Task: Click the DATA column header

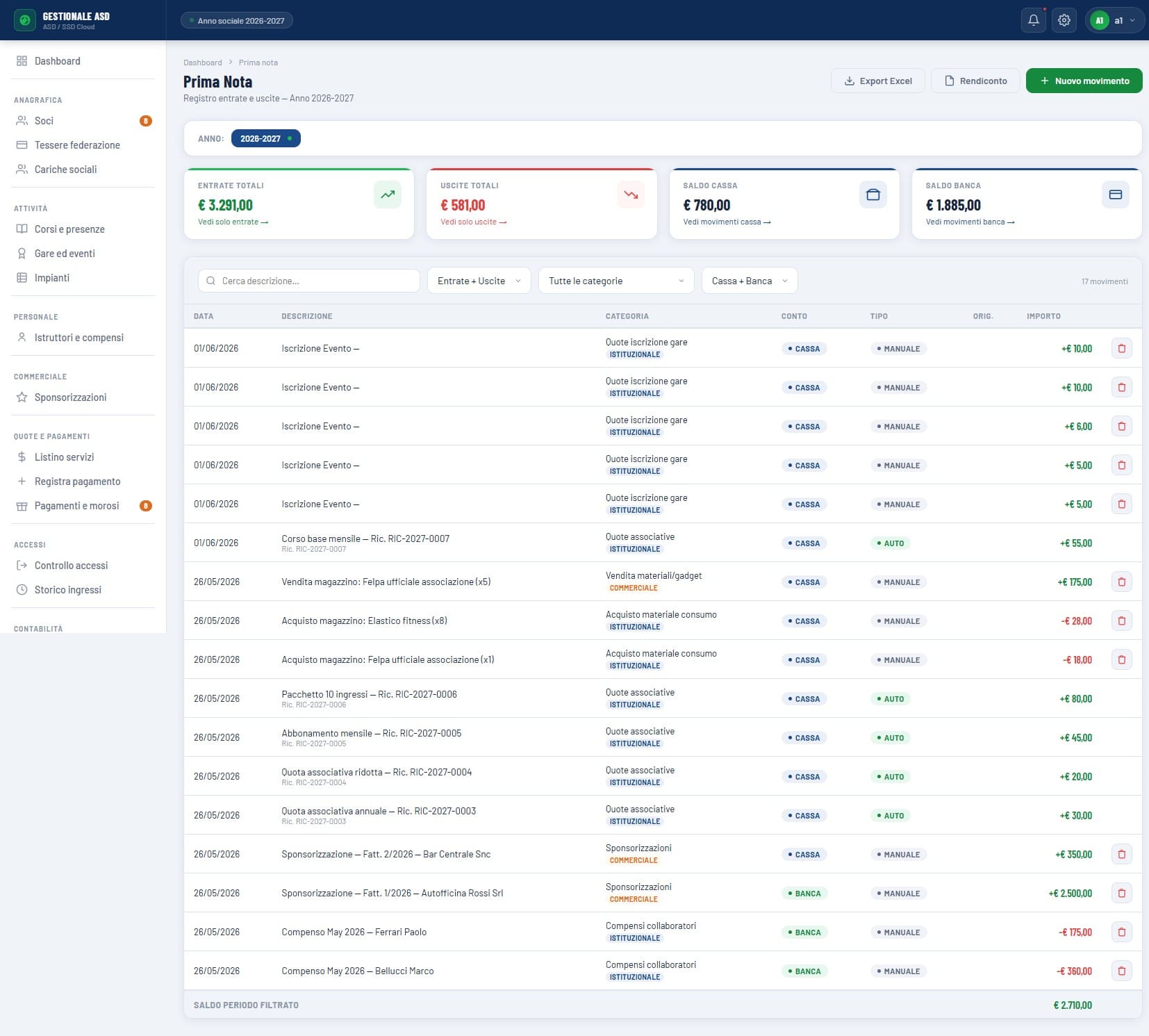Action: (204, 316)
